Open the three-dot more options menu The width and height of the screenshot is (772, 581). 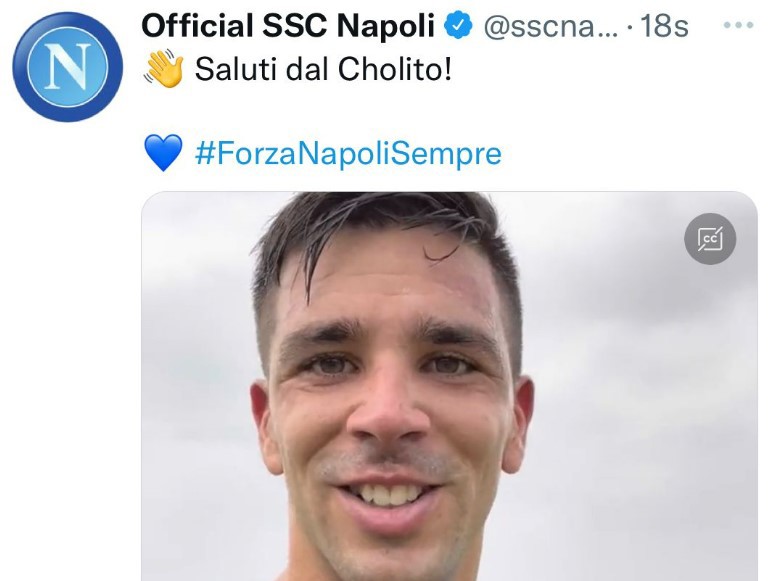tap(738, 25)
